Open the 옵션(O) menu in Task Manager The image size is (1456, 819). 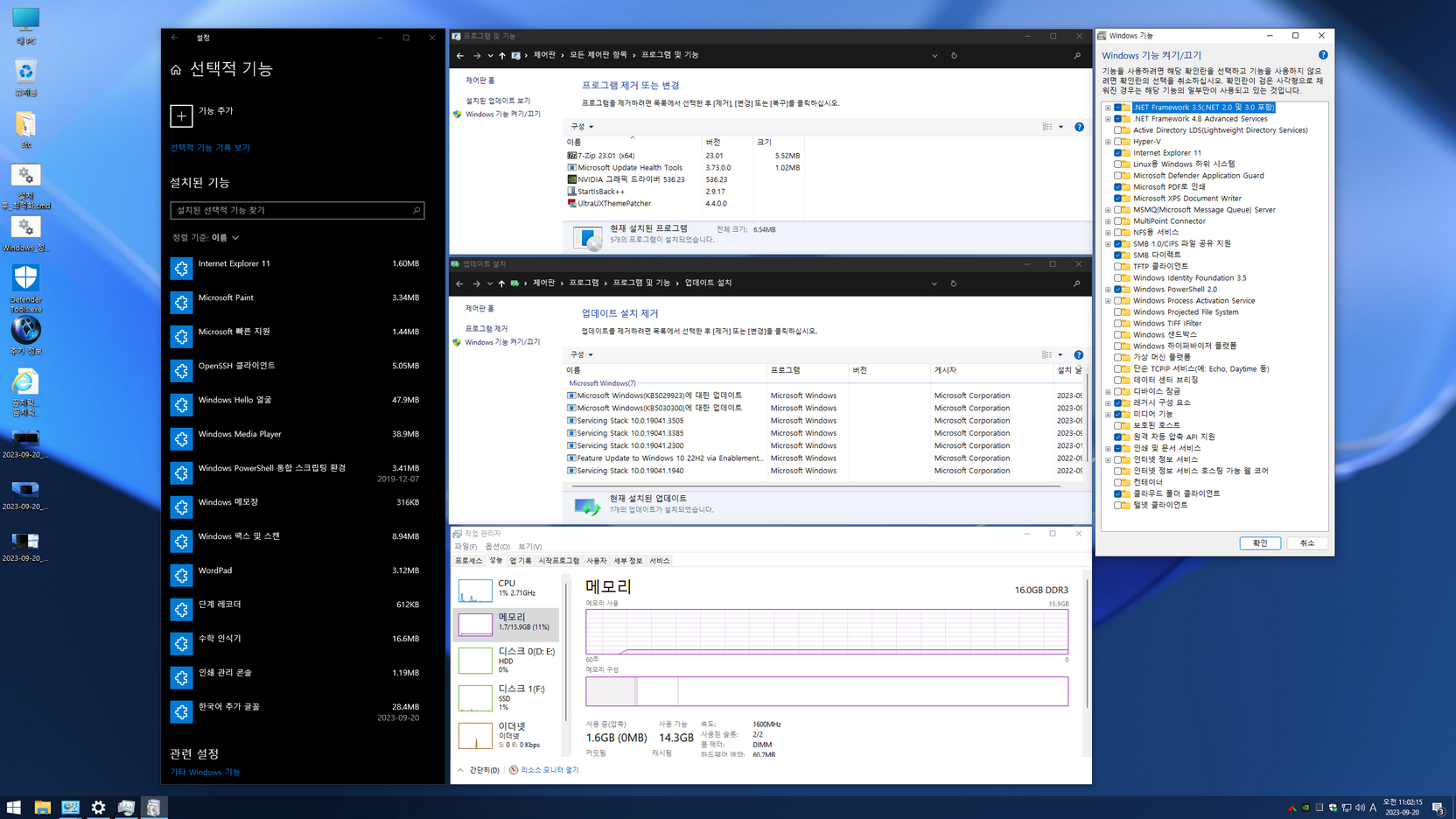tap(498, 547)
